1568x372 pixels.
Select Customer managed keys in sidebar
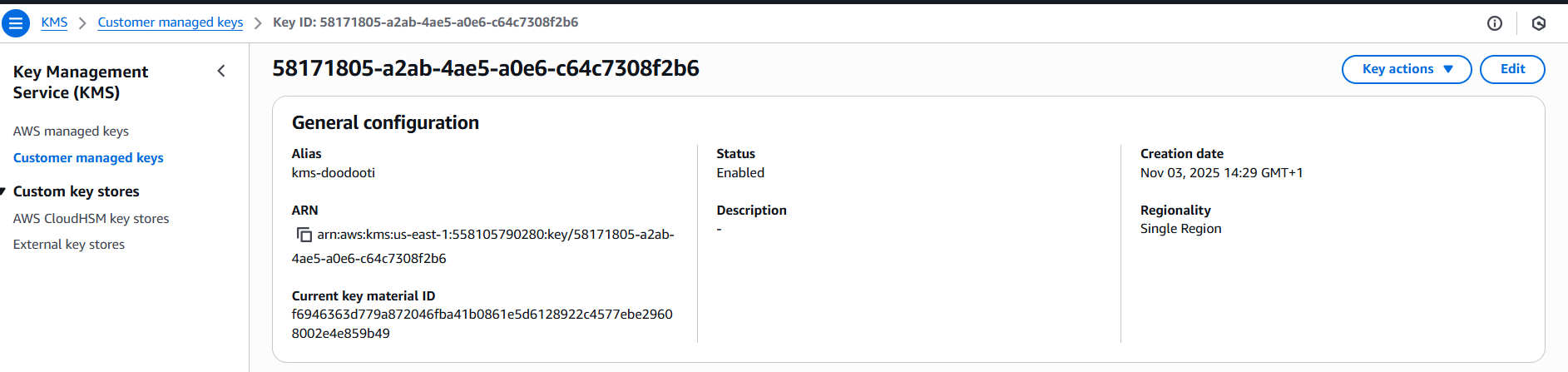(x=88, y=158)
